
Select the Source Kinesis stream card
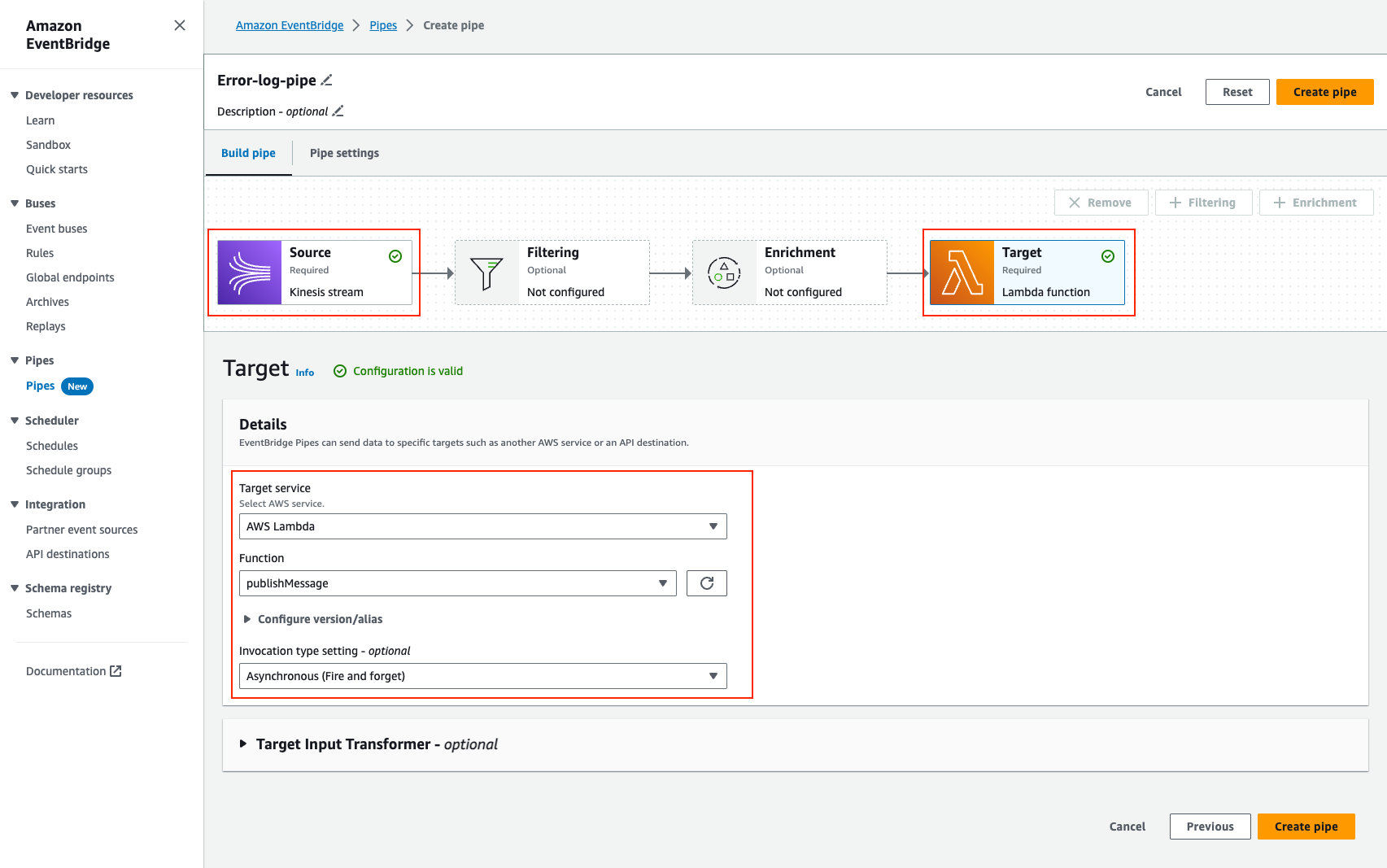(x=315, y=273)
